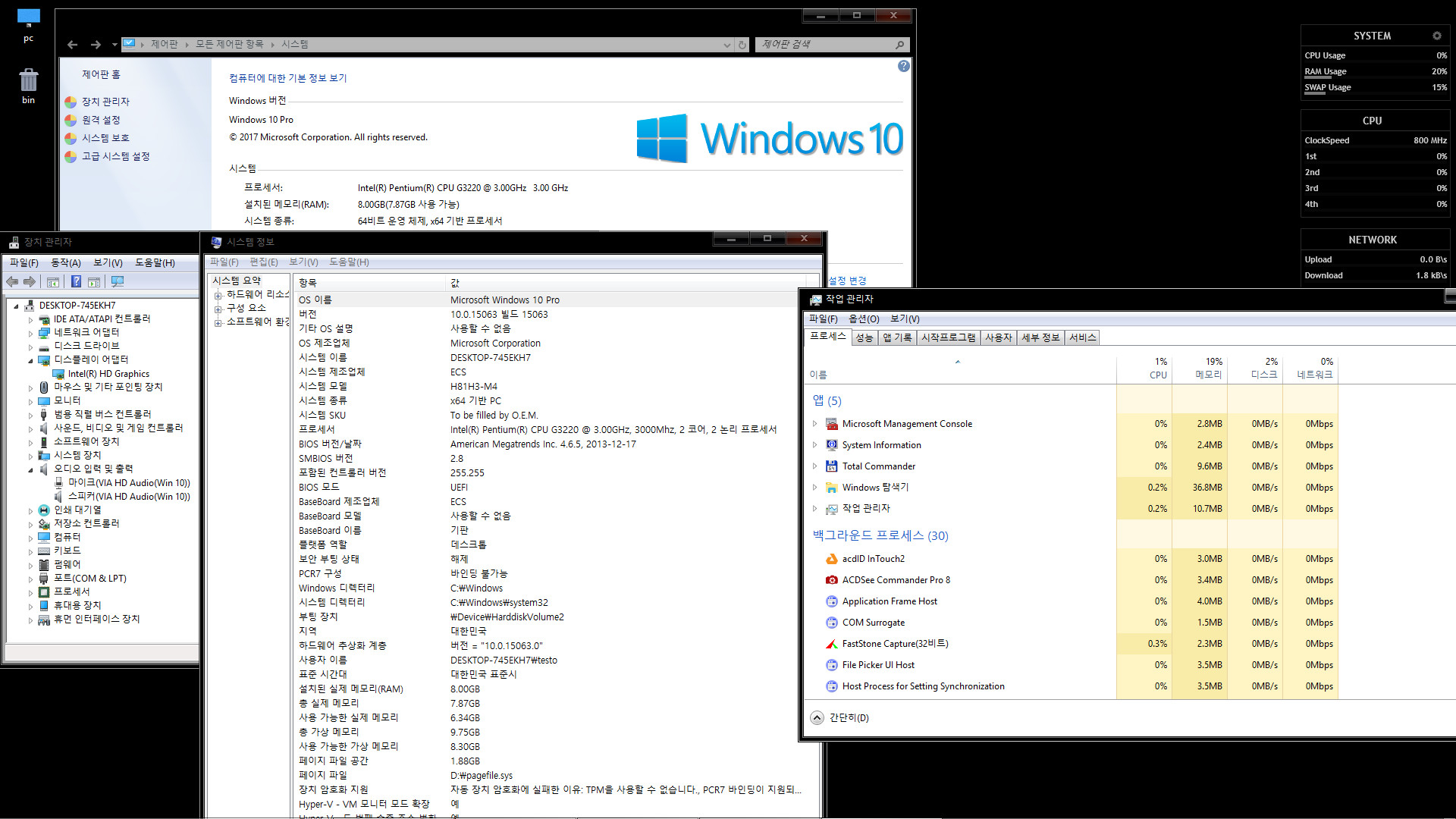
Task: Click System Information process icon
Action: [x=832, y=445]
